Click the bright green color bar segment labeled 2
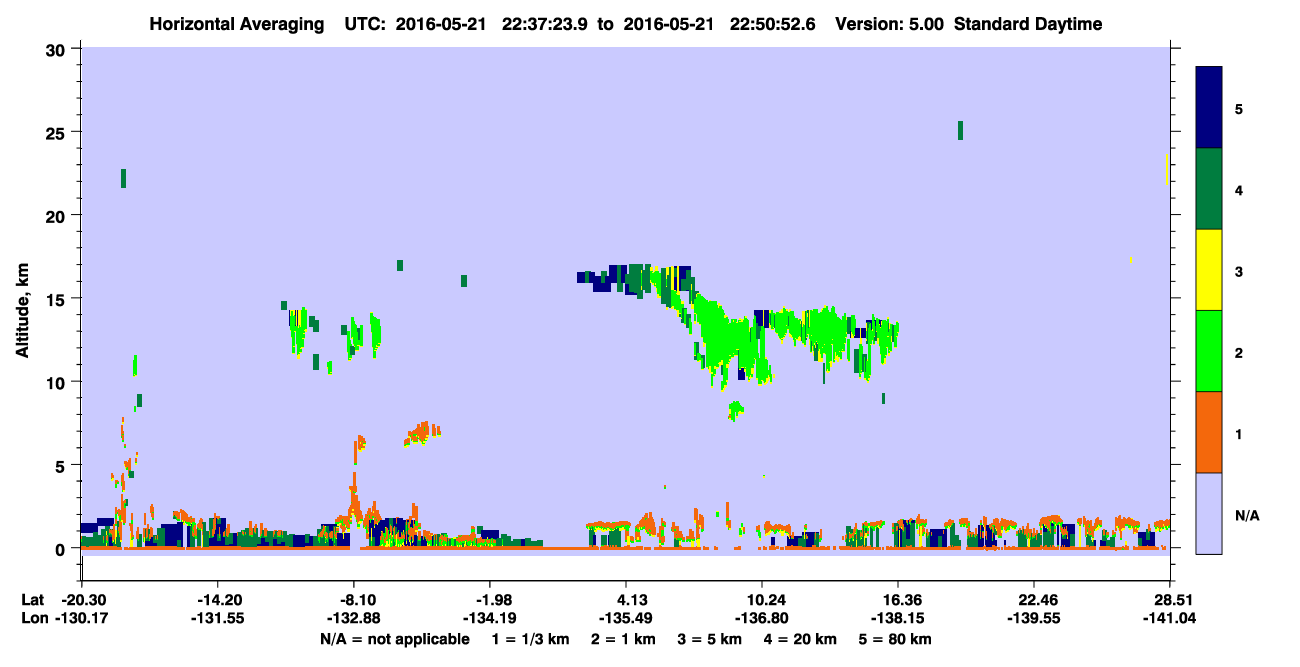 (x=1209, y=351)
